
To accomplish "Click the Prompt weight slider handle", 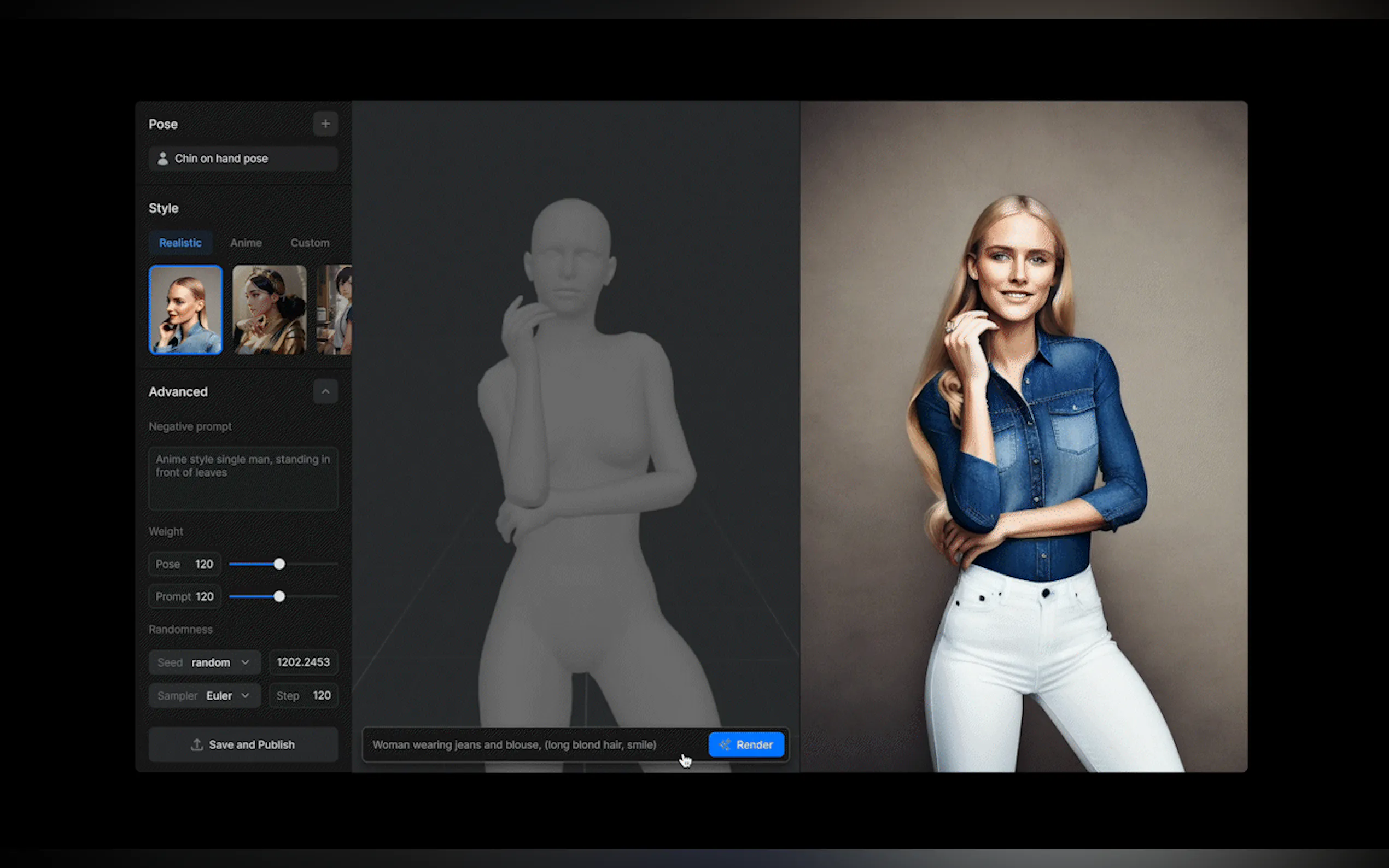I will click(x=279, y=596).
